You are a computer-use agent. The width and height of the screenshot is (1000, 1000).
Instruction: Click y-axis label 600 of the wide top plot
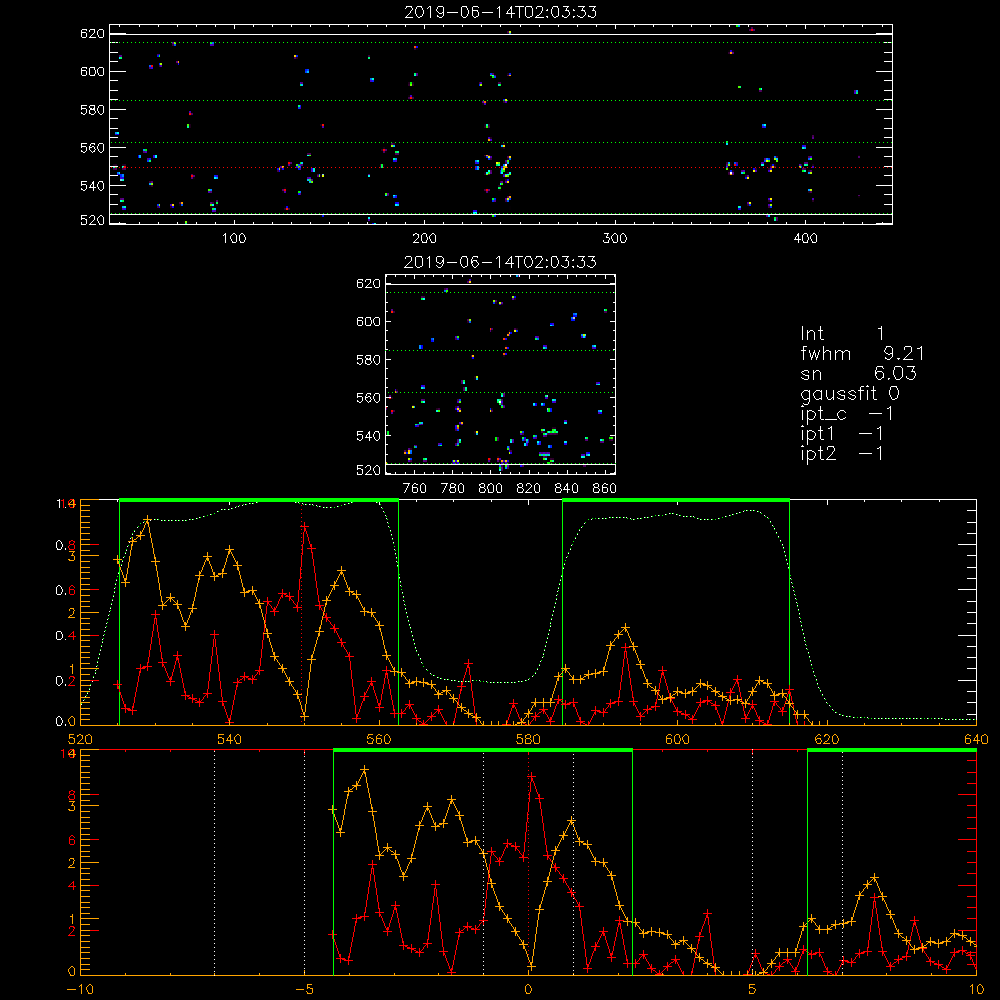point(92,71)
